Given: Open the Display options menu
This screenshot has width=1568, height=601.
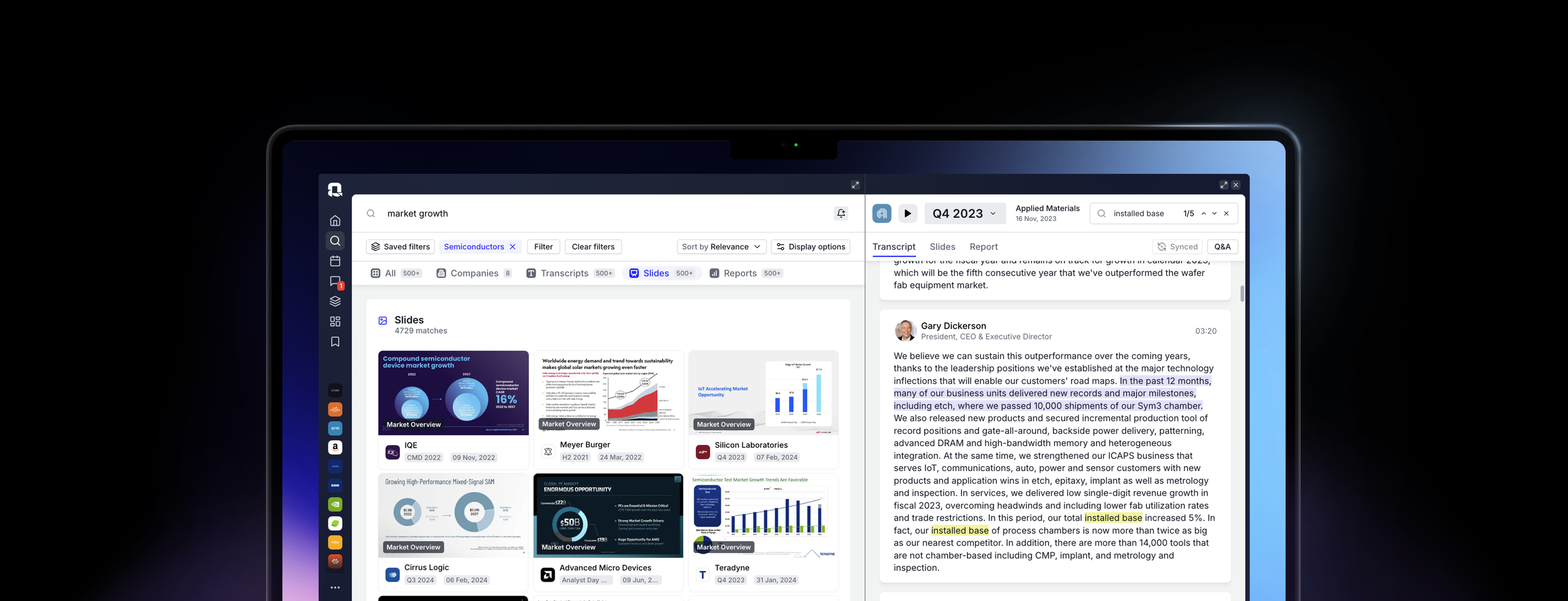Looking at the screenshot, I should coord(810,247).
